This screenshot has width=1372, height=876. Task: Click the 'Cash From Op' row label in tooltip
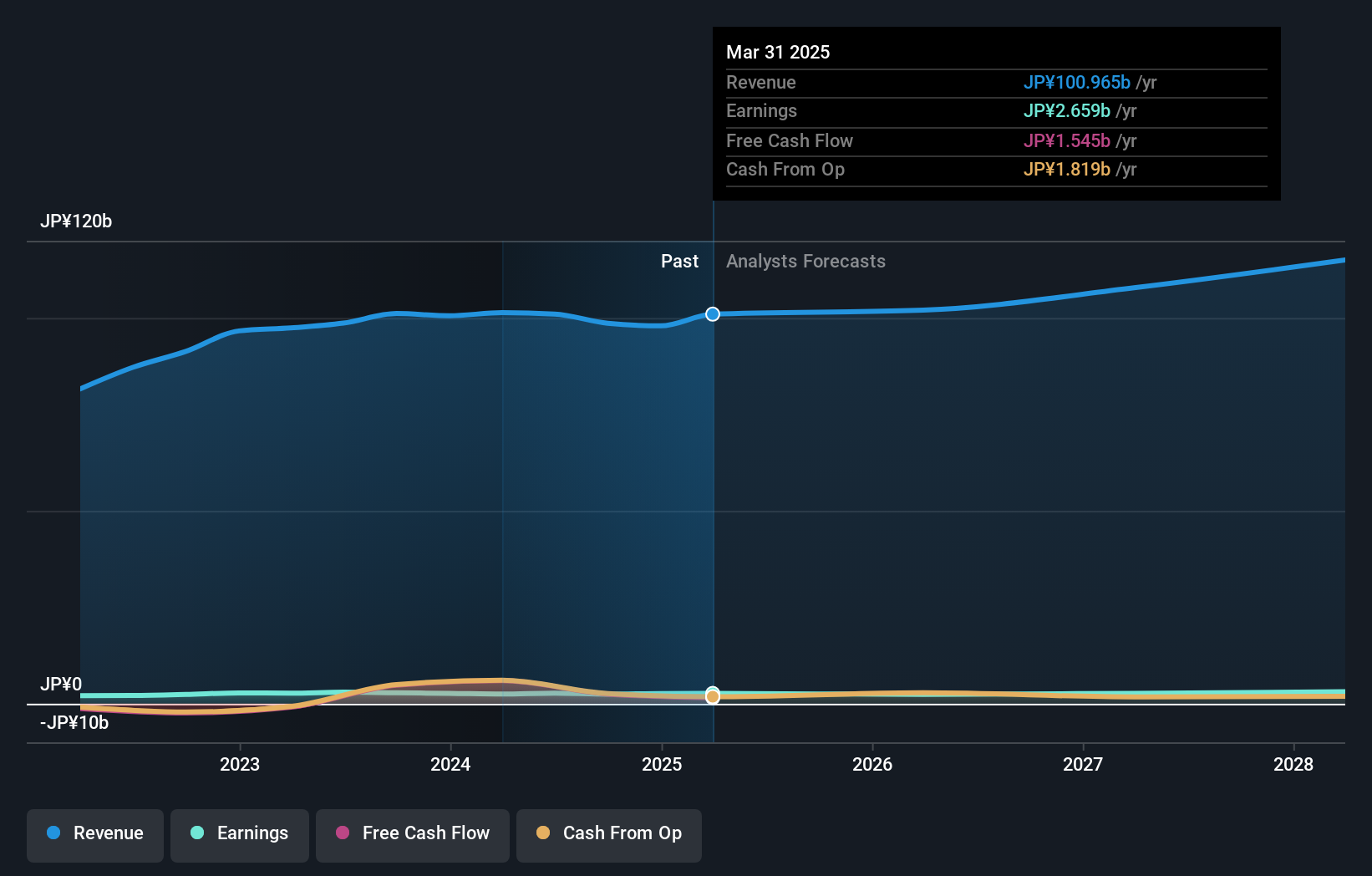(x=785, y=170)
